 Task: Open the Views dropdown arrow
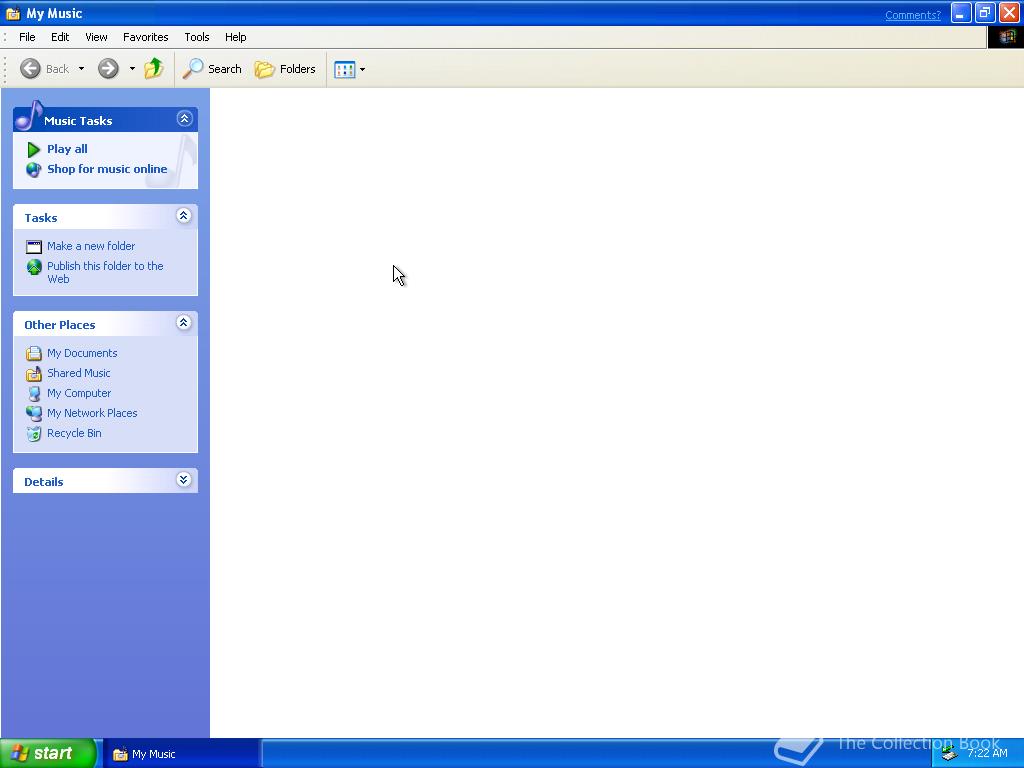[362, 69]
